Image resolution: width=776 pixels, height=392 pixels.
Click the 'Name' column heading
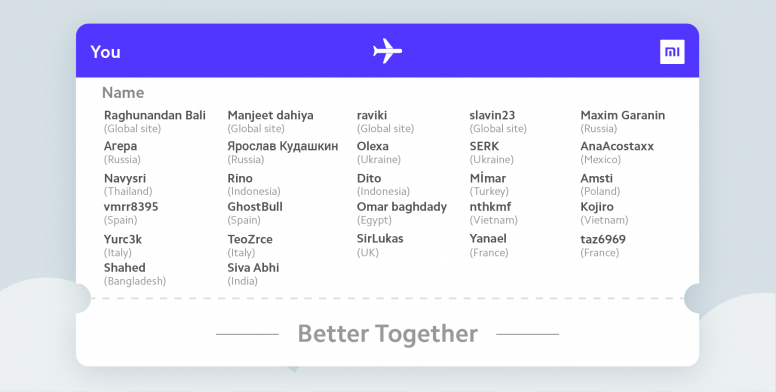(x=123, y=93)
